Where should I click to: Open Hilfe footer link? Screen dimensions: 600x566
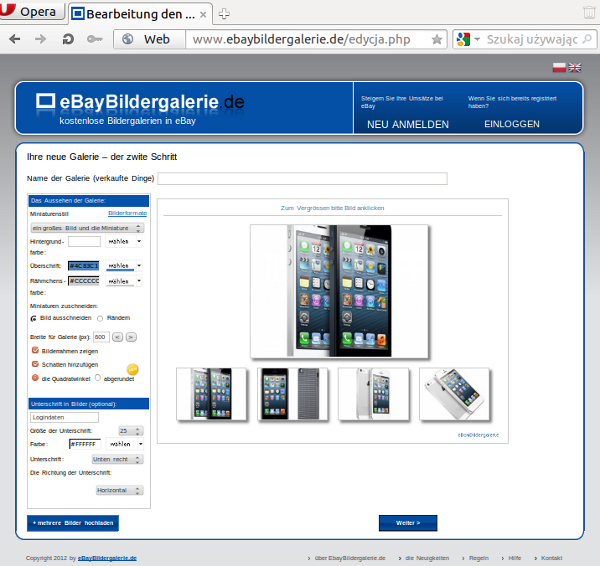pyautogui.click(x=515, y=558)
